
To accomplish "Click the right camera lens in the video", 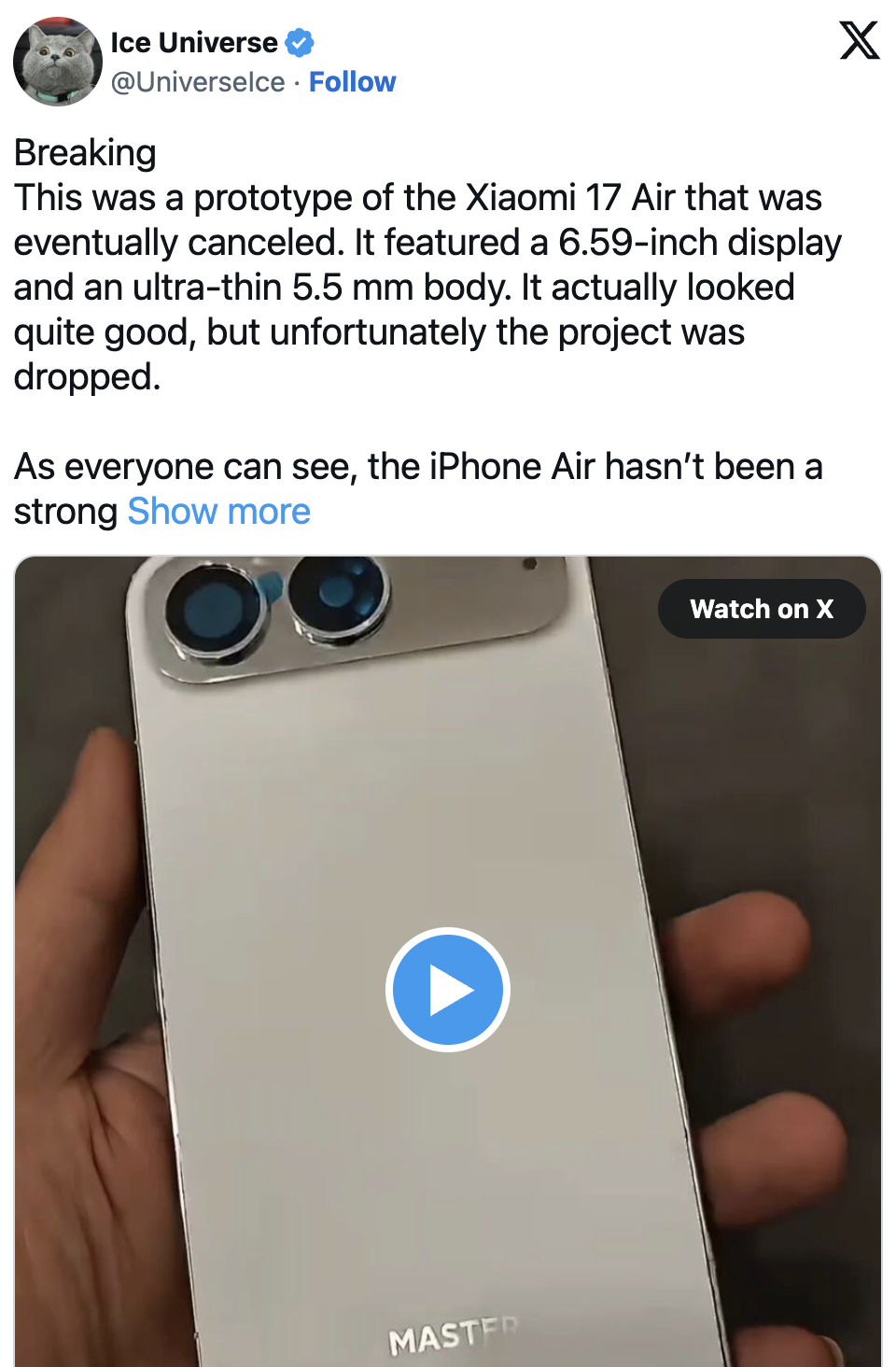I will click(336, 598).
